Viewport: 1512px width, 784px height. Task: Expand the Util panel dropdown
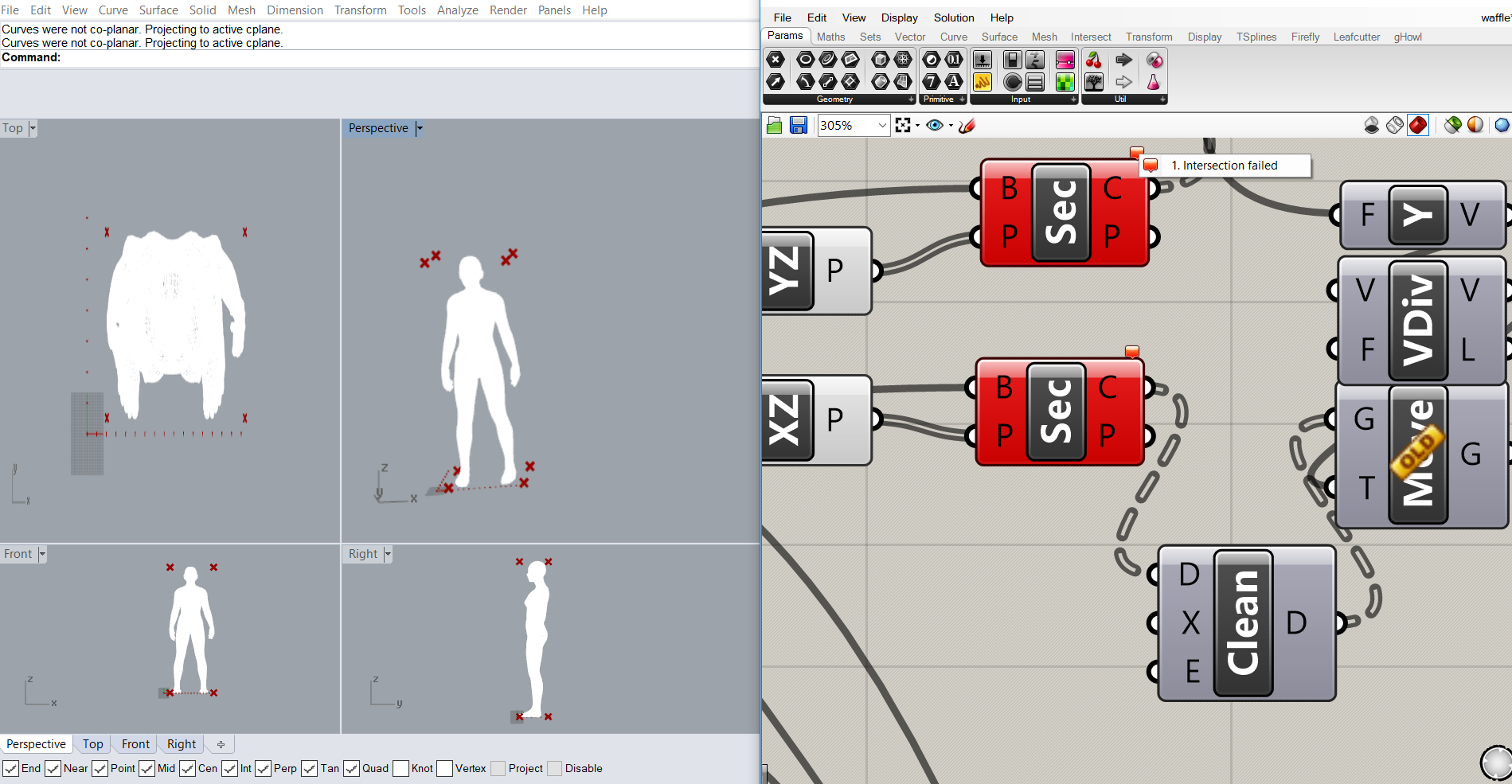1163,99
